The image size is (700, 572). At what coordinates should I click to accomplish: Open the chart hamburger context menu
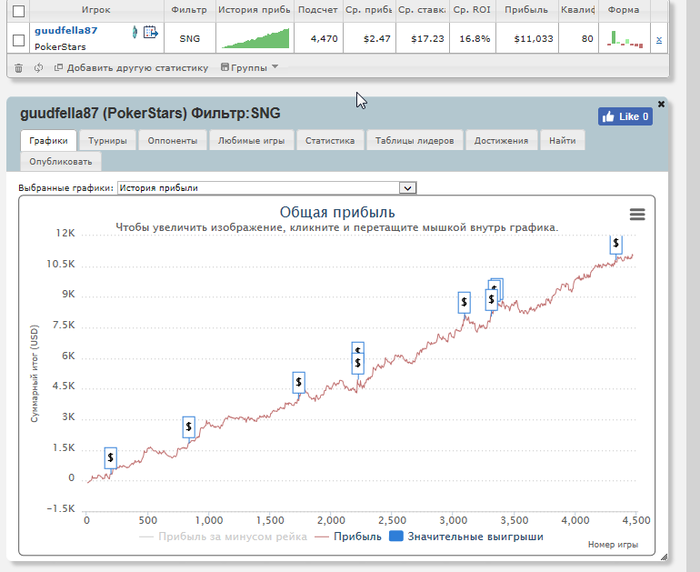[637, 214]
